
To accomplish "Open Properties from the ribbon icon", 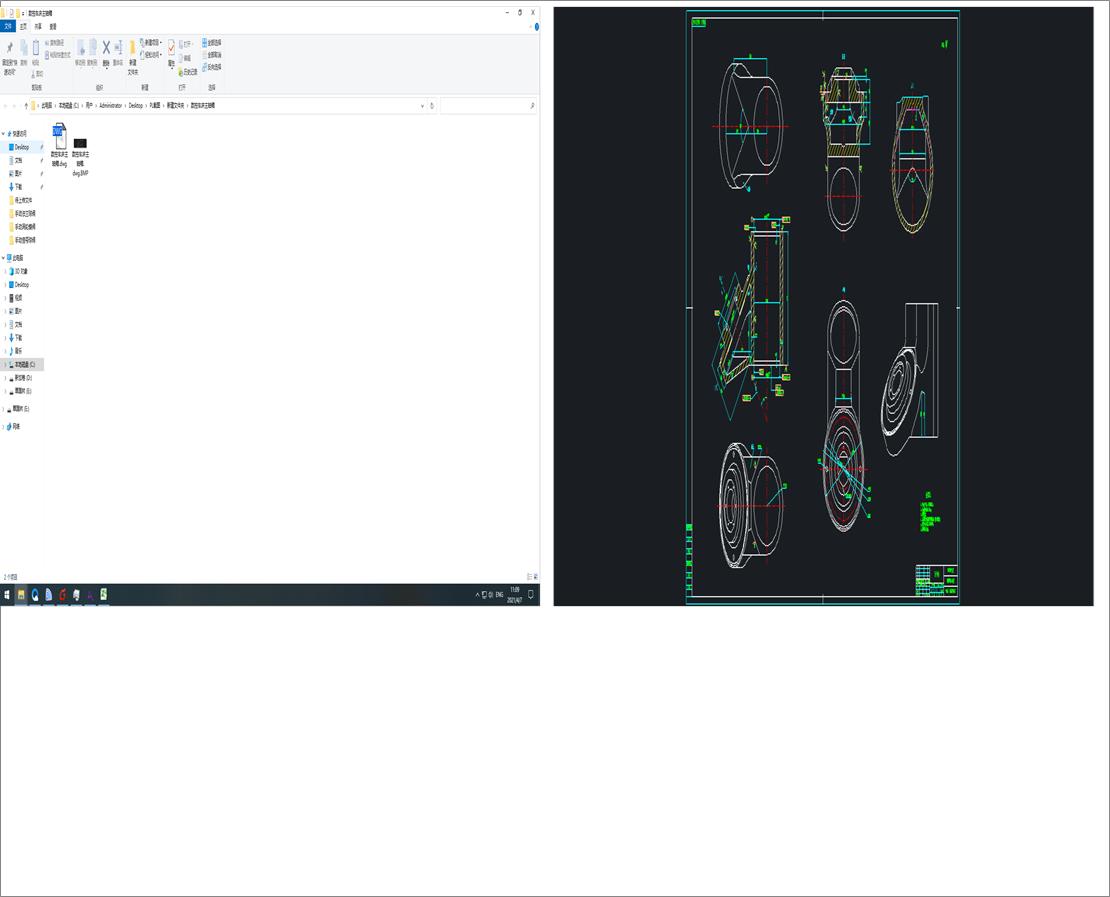I will pos(170,47).
